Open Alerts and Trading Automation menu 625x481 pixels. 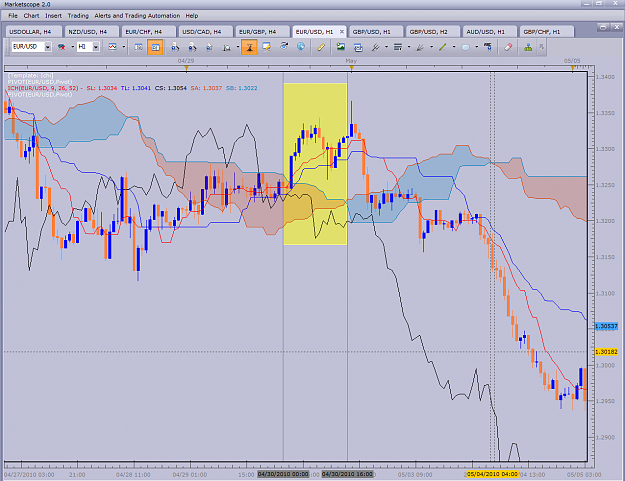(137, 16)
